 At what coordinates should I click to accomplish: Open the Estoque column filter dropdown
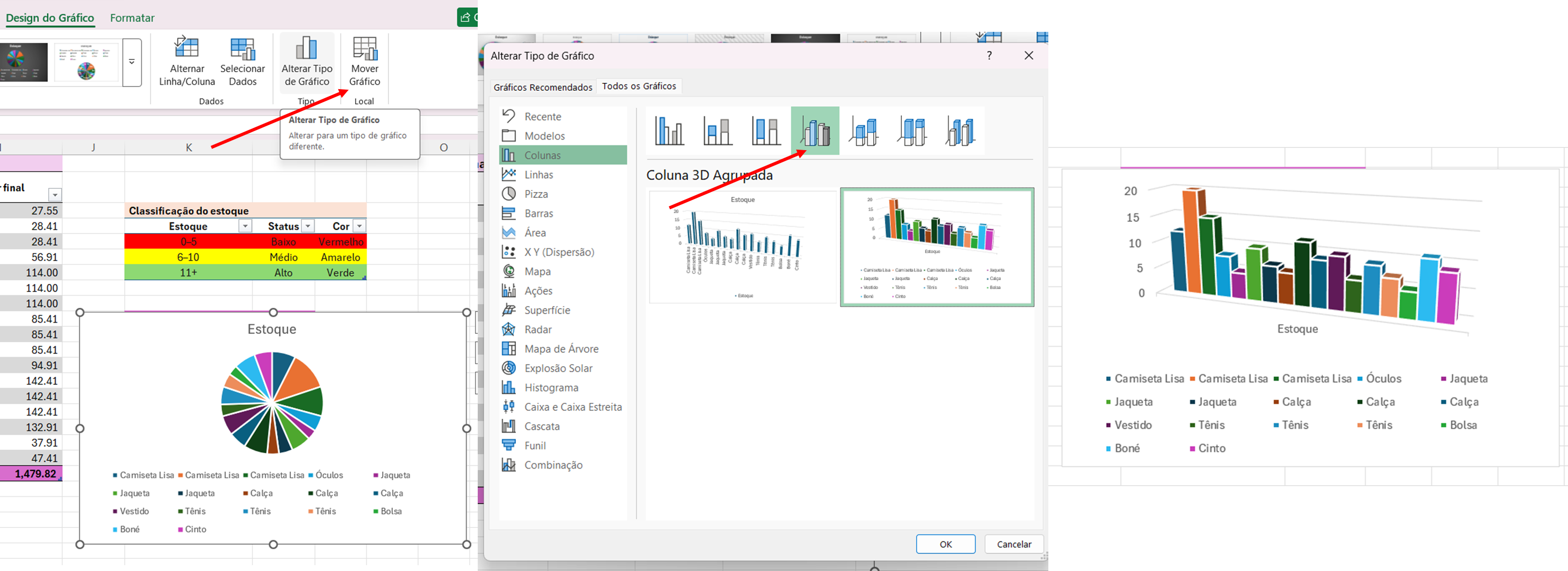245,227
